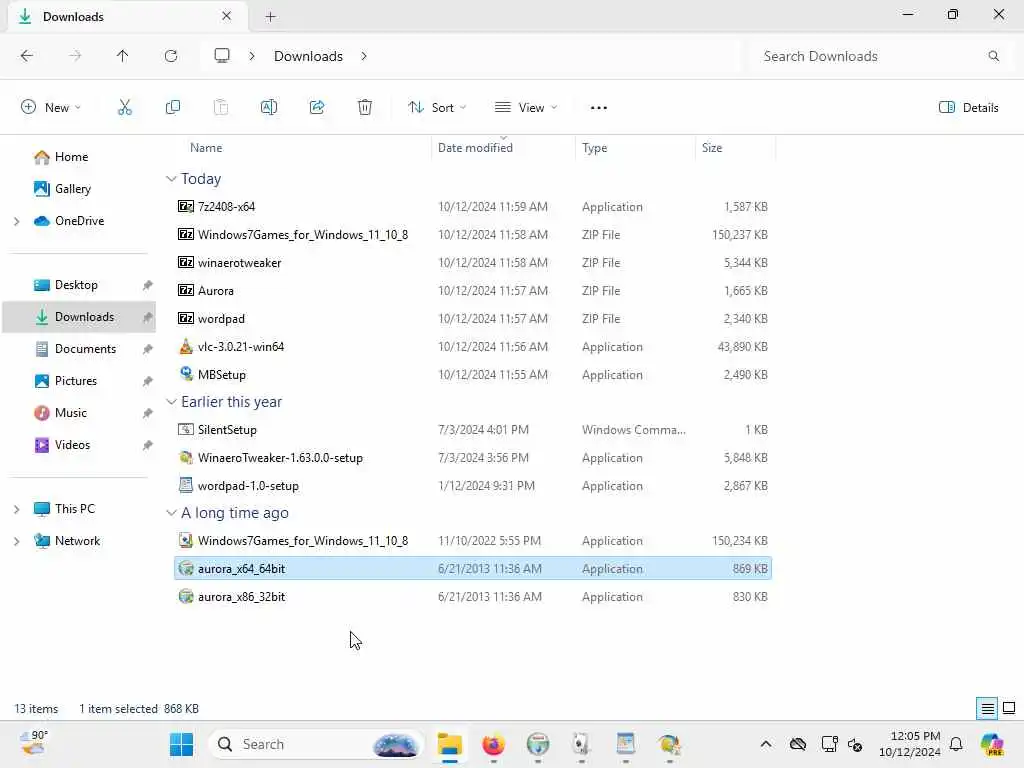Select the SilentSetup file
Screen dimensions: 1024x768
coord(472,430)
